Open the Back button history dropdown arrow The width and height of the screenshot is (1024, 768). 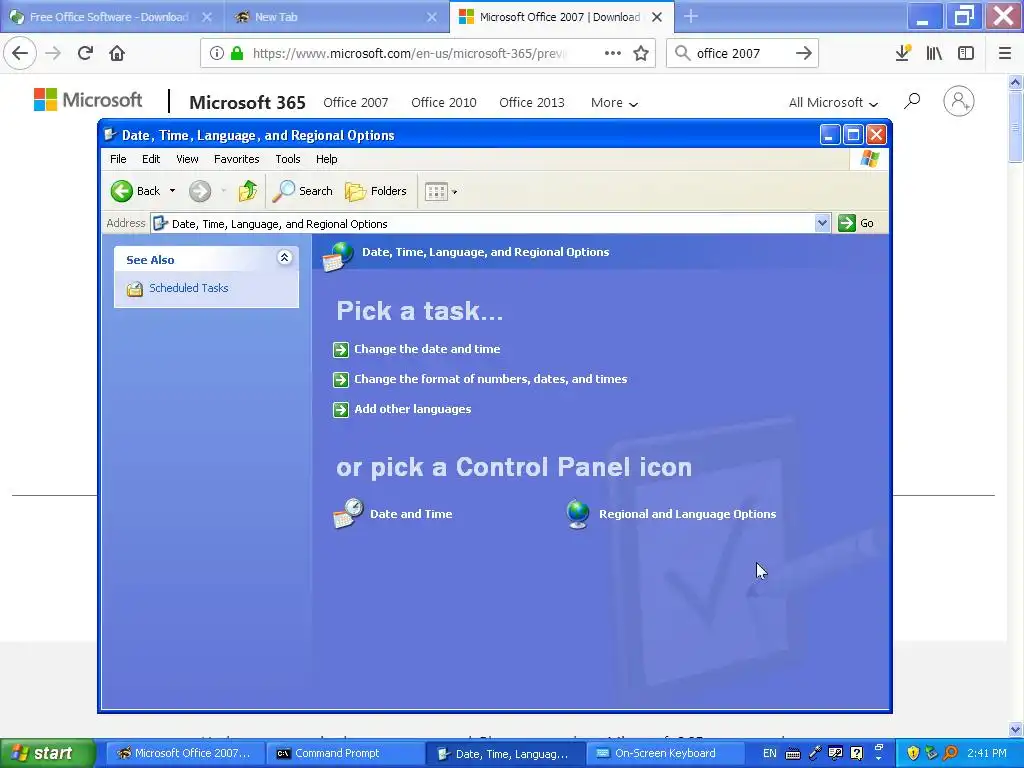172,191
